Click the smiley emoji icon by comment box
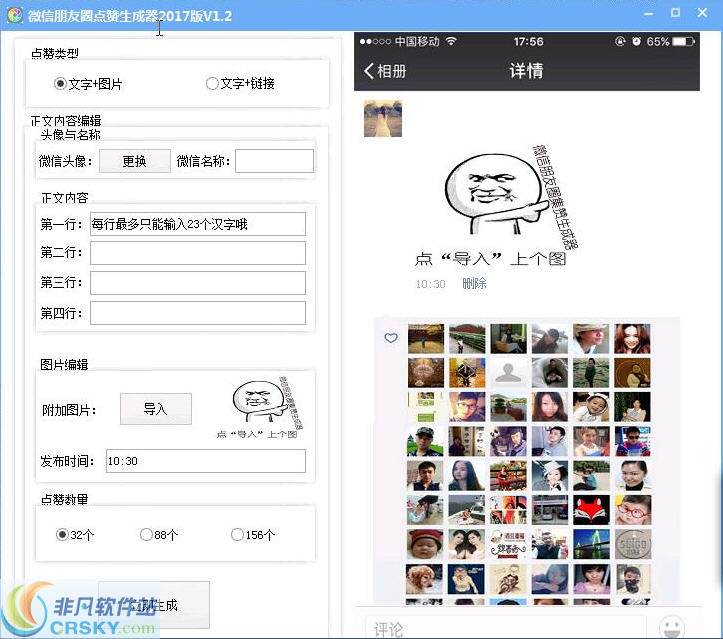This screenshot has width=723, height=639. tap(671, 626)
